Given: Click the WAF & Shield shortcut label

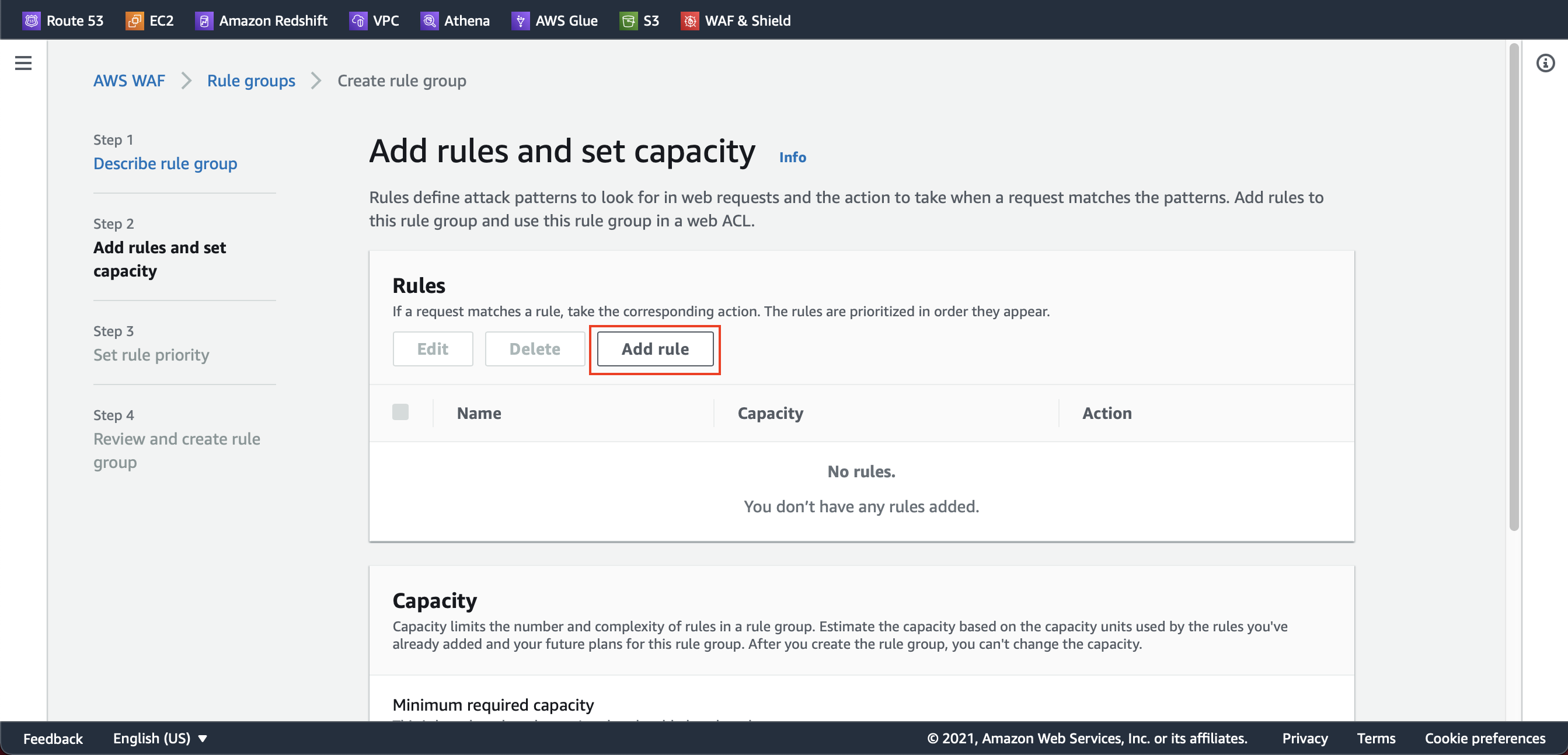Looking at the screenshot, I should pyautogui.click(x=747, y=20).
